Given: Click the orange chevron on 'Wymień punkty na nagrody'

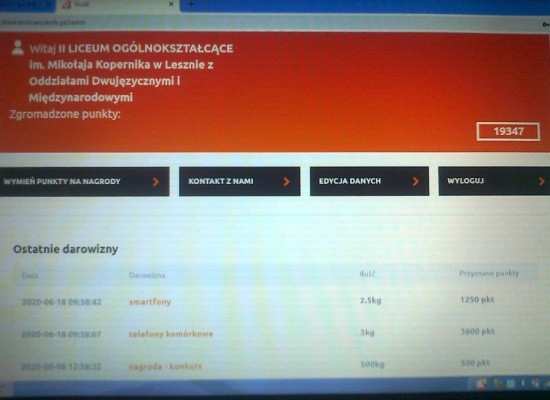Looking at the screenshot, I should tap(156, 181).
